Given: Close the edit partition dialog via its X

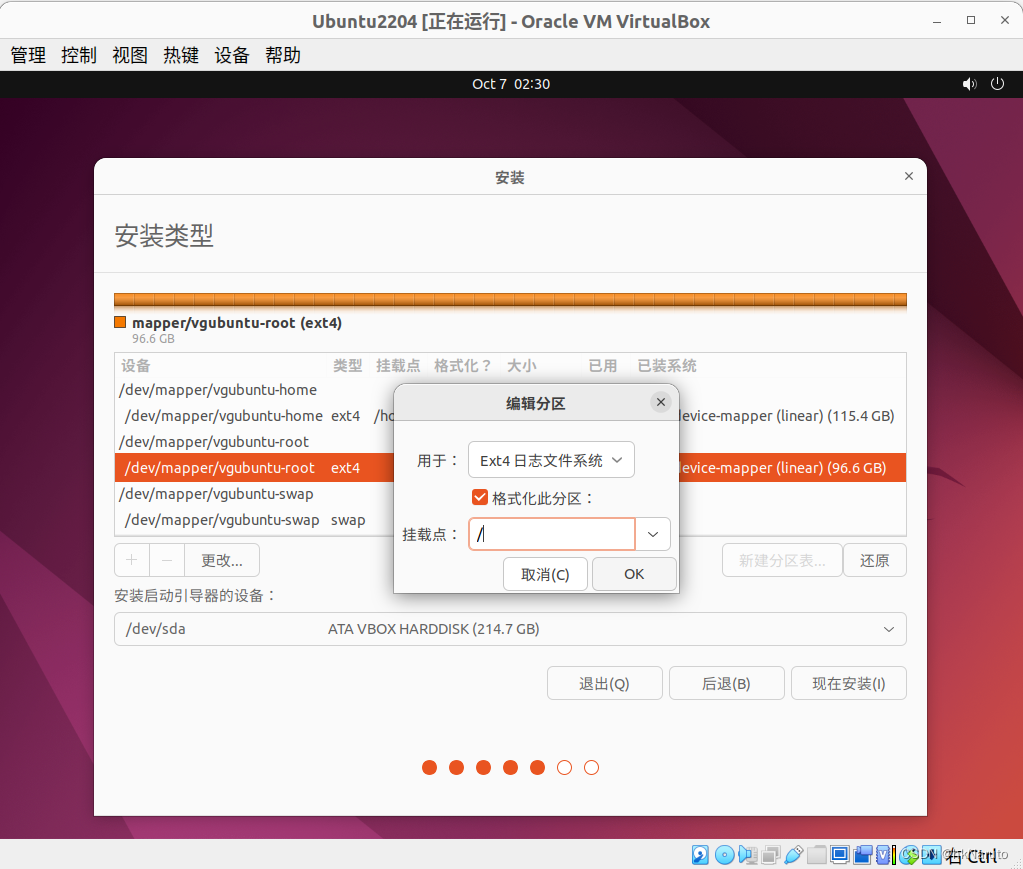Looking at the screenshot, I should tap(661, 403).
